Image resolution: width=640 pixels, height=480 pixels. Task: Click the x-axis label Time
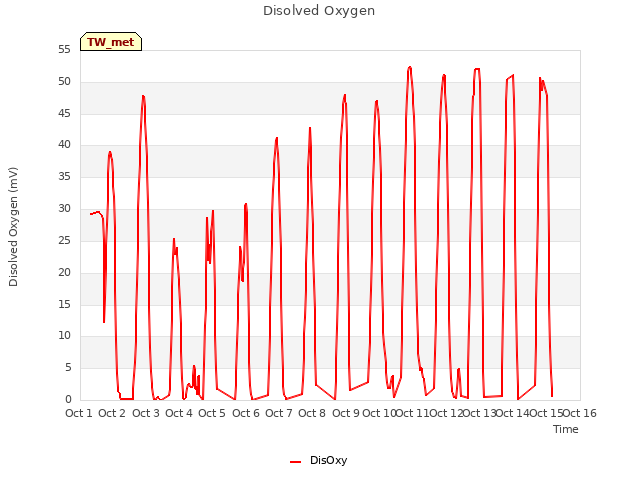pos(566,429)
